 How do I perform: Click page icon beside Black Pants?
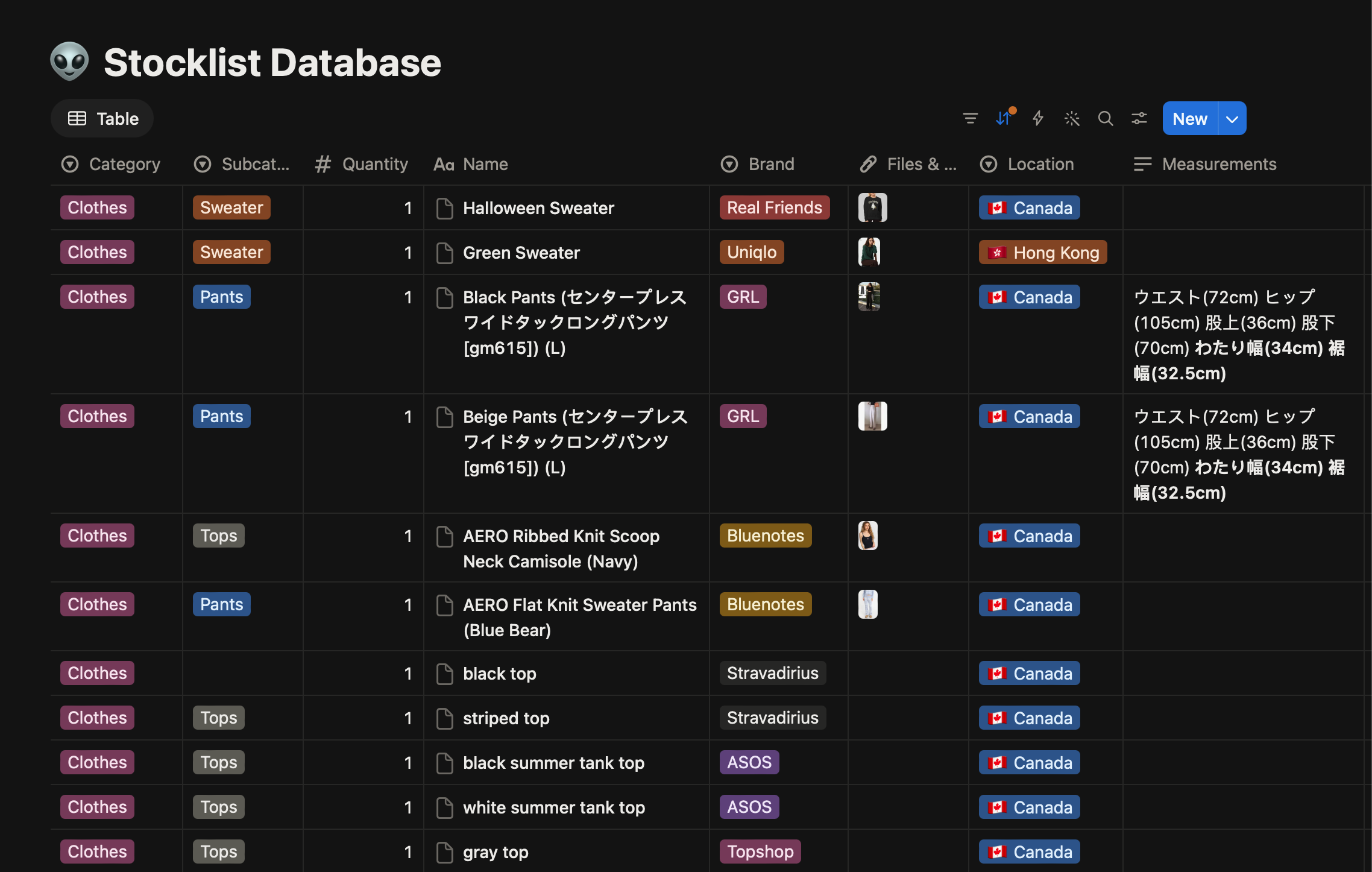[445, 297]
